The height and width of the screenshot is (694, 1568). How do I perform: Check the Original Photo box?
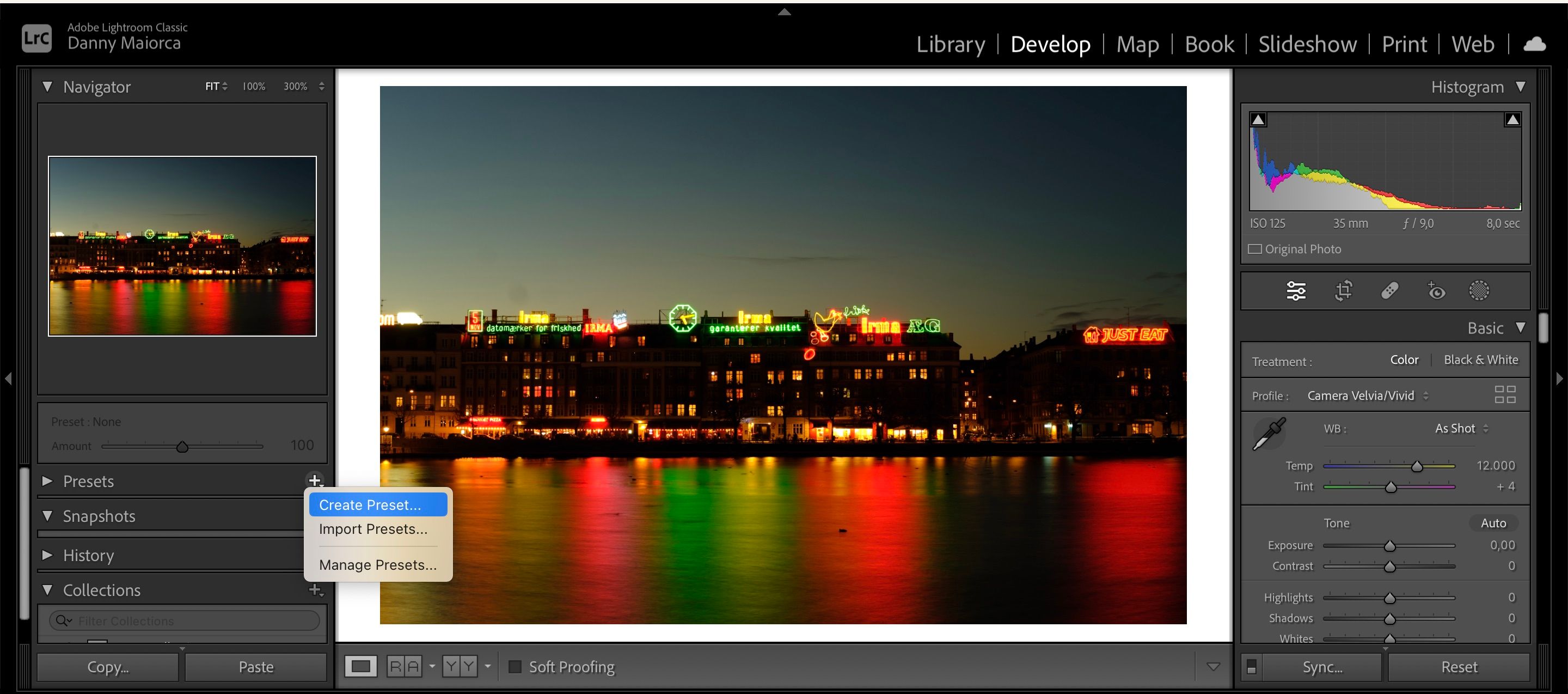pos(1255,249)
